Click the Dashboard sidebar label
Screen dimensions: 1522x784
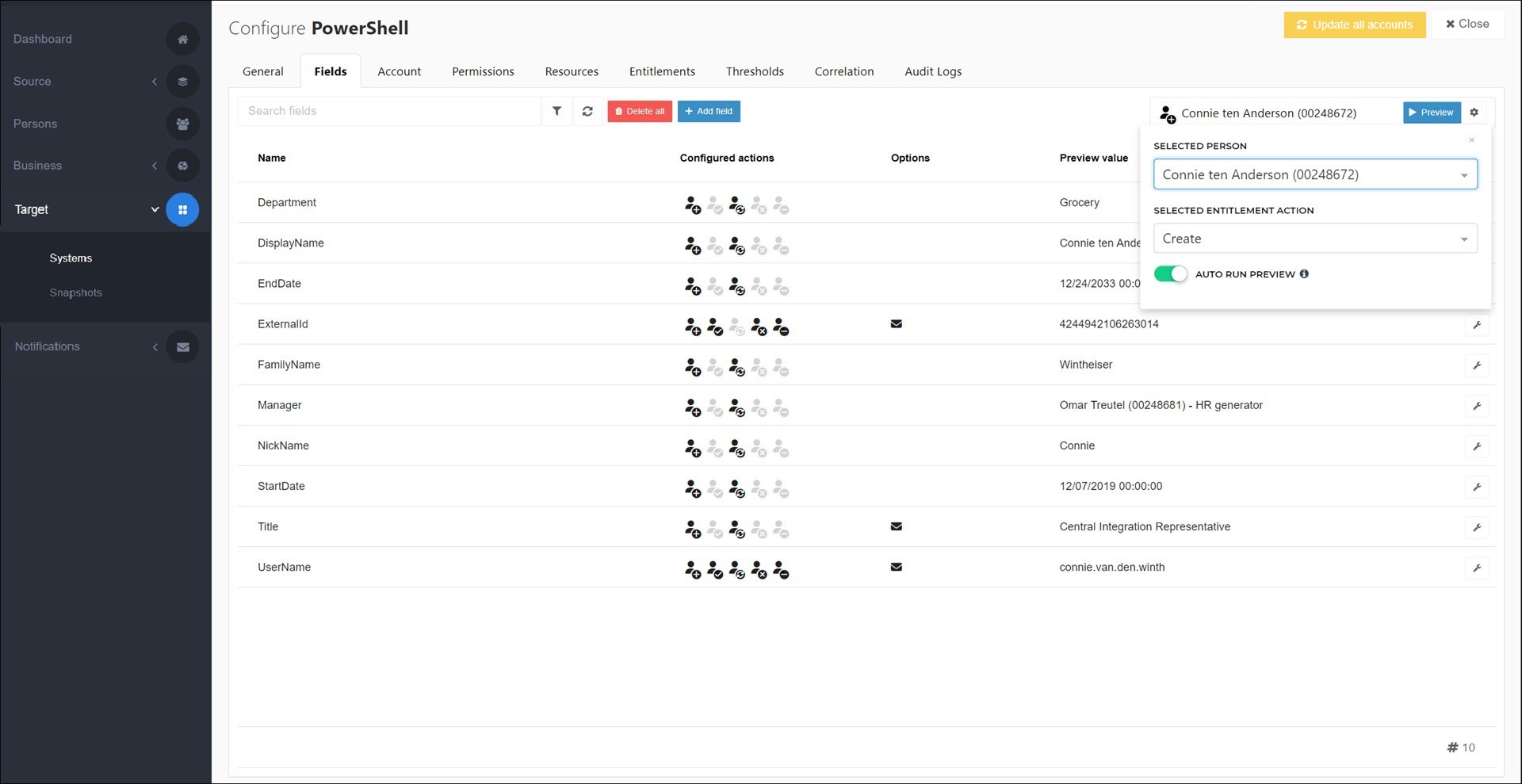point(42,39)
